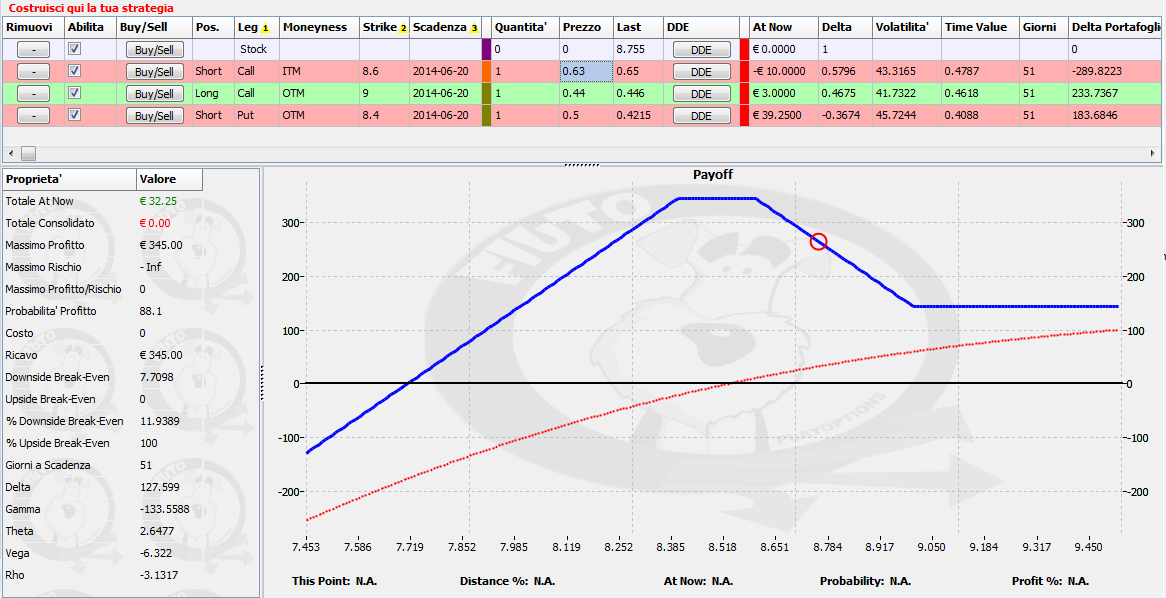Click the red circle marker on payoff curve
The height and width of the screenshot is (598, 1166).
819,241
